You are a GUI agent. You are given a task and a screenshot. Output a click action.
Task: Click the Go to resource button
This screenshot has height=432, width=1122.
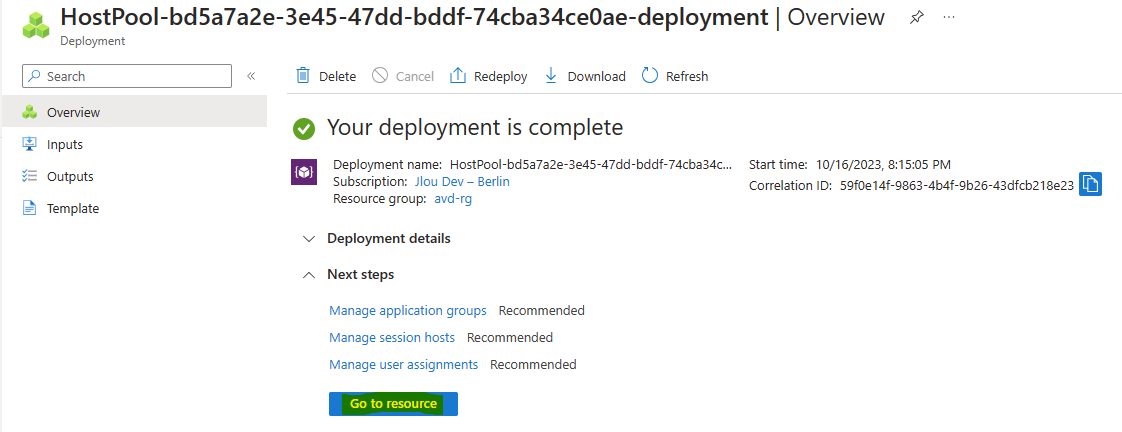394,404
